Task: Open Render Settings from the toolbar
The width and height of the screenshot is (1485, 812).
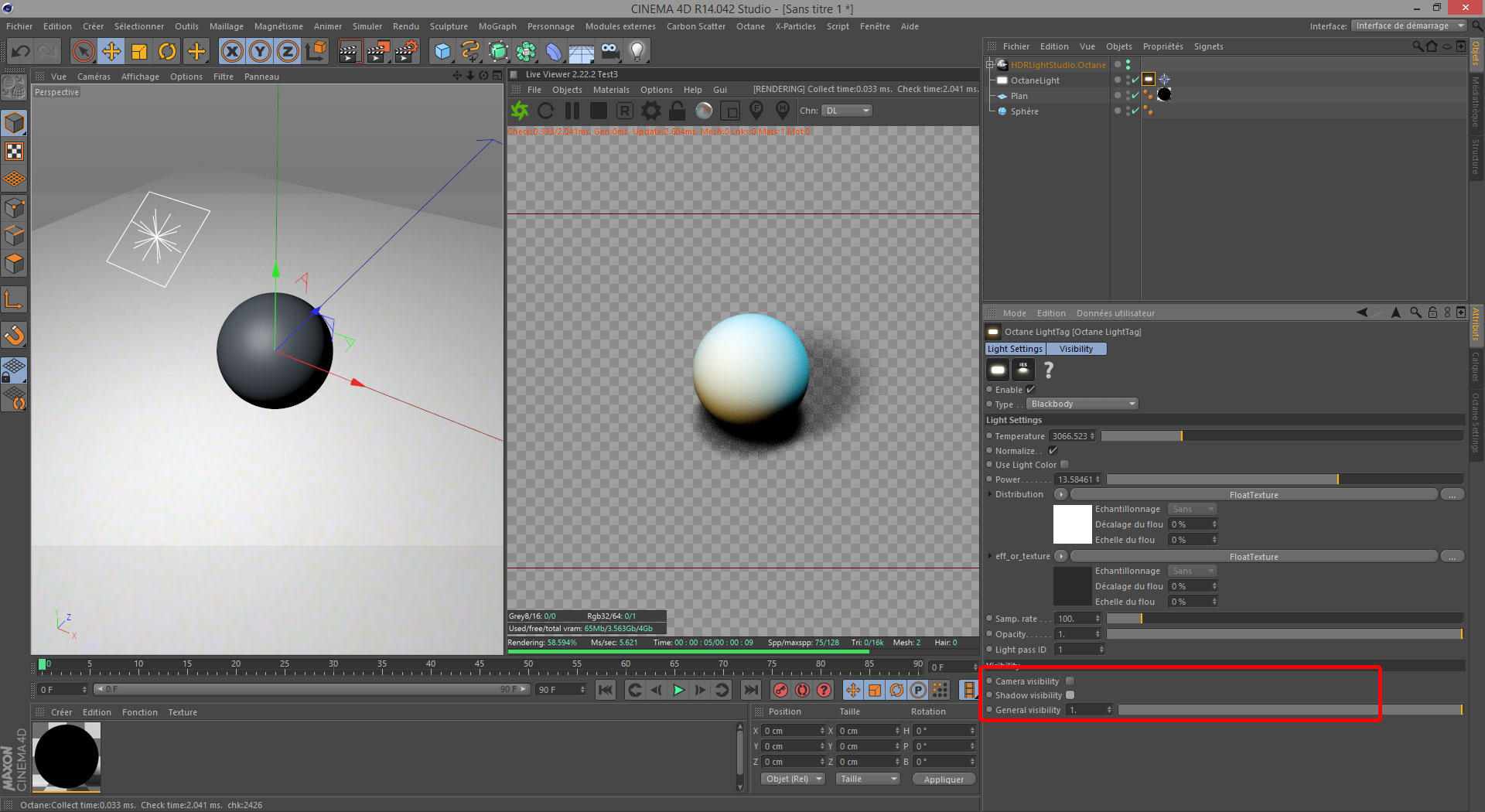Action: 406,52
